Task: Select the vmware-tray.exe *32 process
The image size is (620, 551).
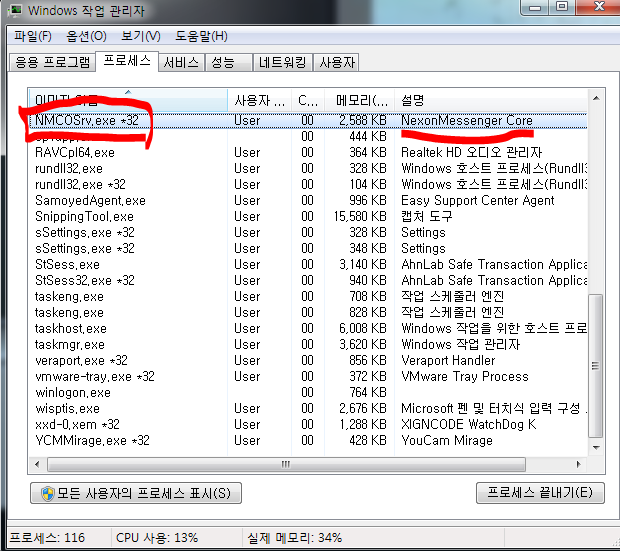Action: click(x=308, y=376)
